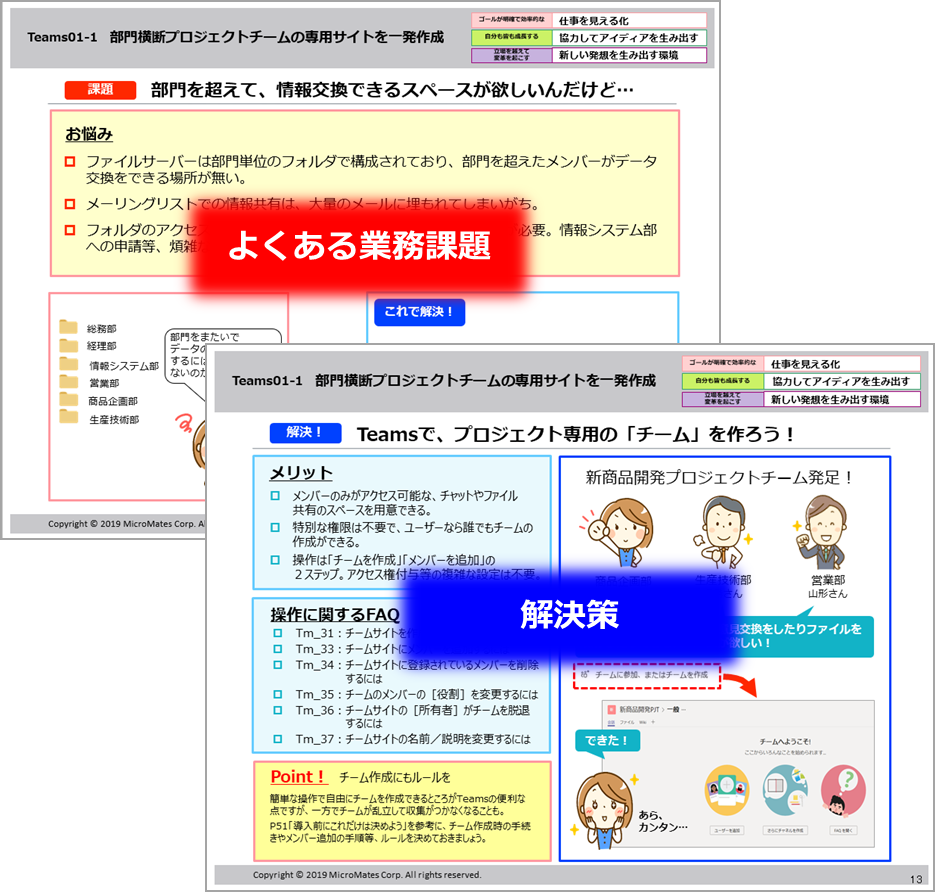This screenshot has height=892, width=935.
Task: Click the woman character with raised fist
Action: 618,533
